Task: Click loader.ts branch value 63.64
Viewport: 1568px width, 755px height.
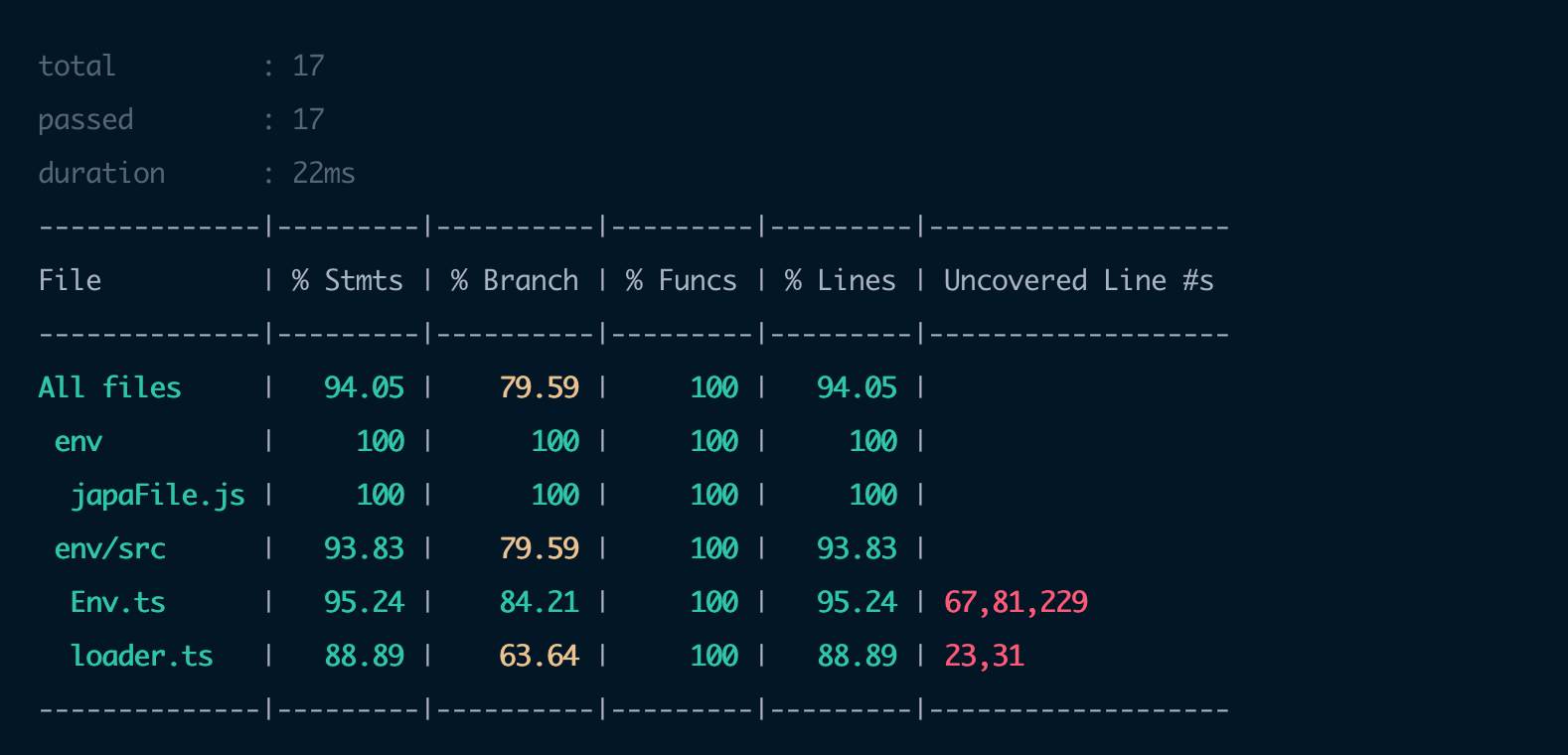Action: coord(540,656)
